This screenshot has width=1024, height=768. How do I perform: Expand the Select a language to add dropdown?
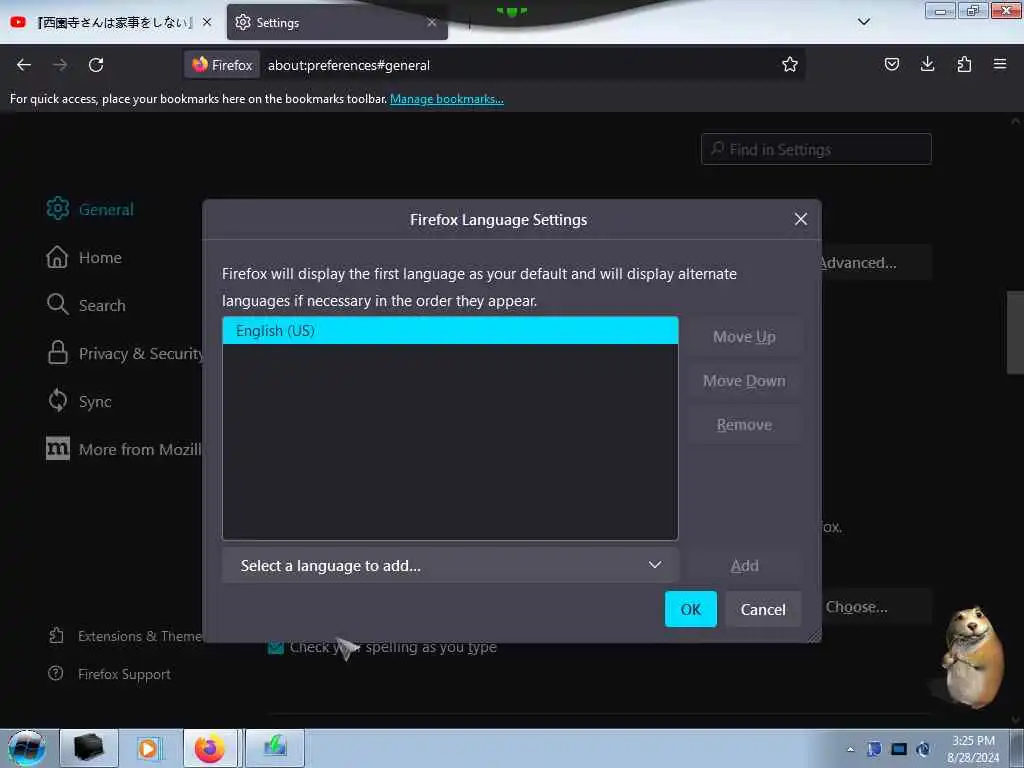click(450, 566)
